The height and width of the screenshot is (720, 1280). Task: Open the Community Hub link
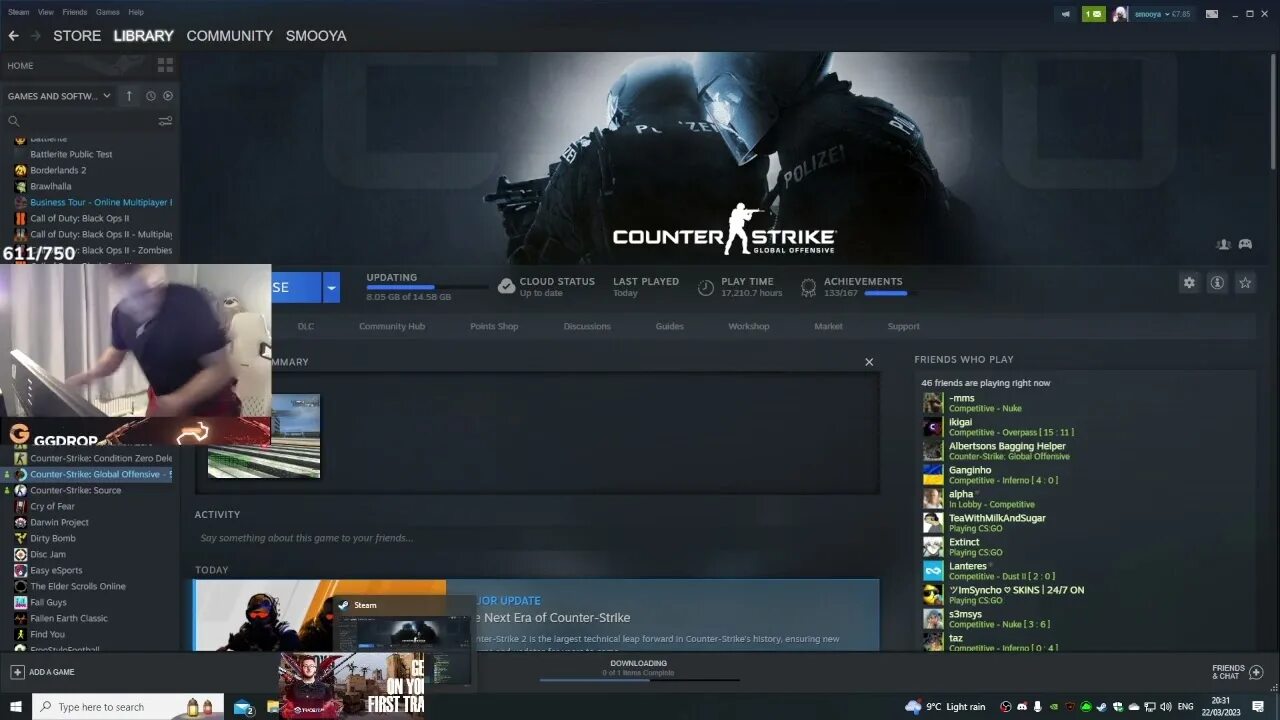tap(392, 326)
